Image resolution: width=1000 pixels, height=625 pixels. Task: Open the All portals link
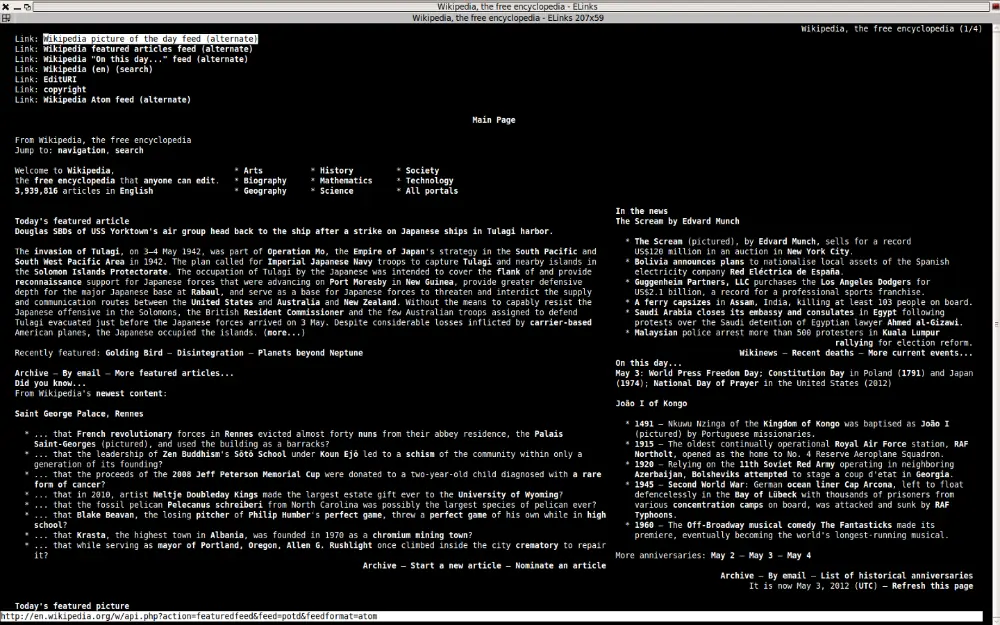point(432,191)
